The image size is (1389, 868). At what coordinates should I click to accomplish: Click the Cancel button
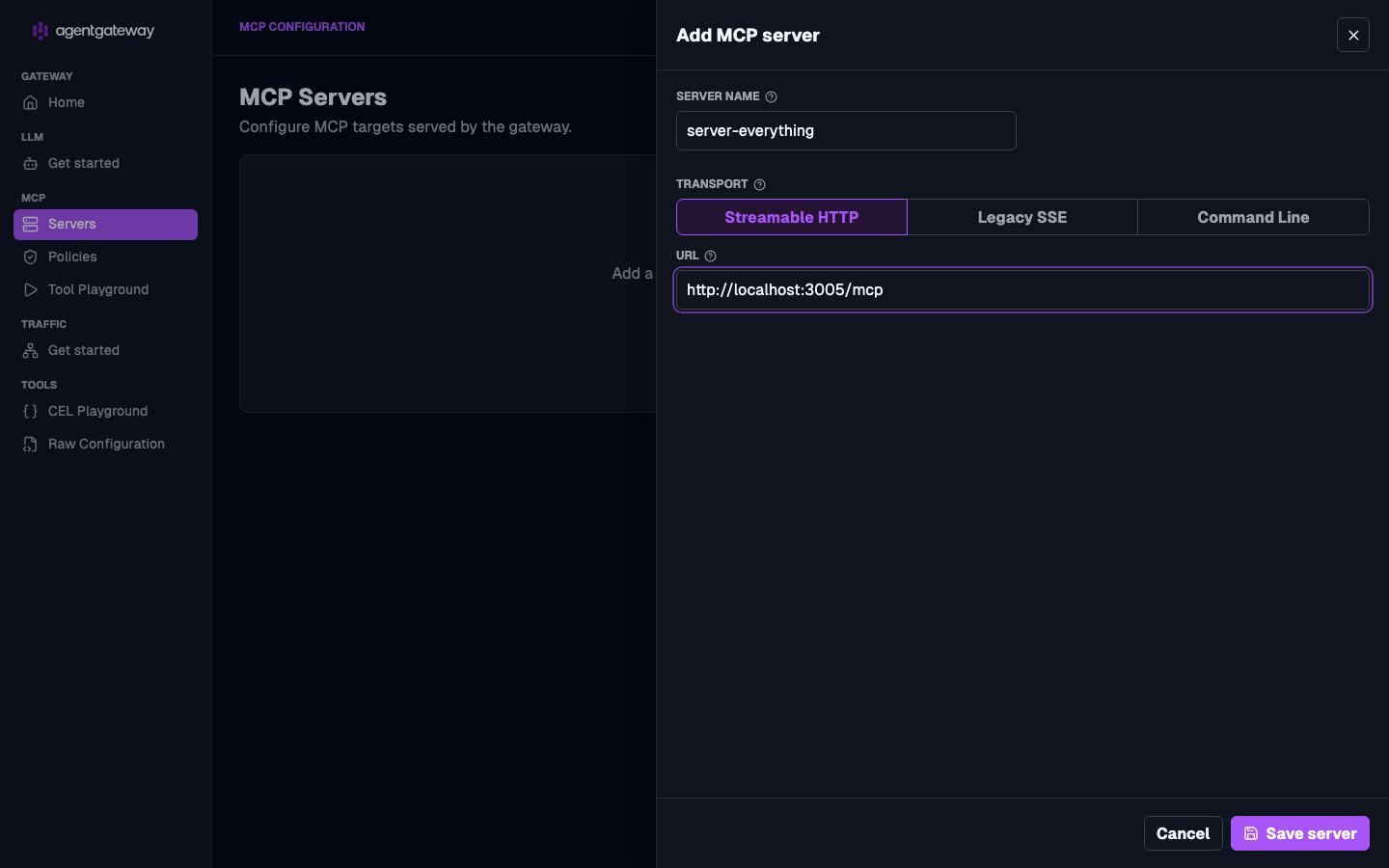tap(1183, 833)
